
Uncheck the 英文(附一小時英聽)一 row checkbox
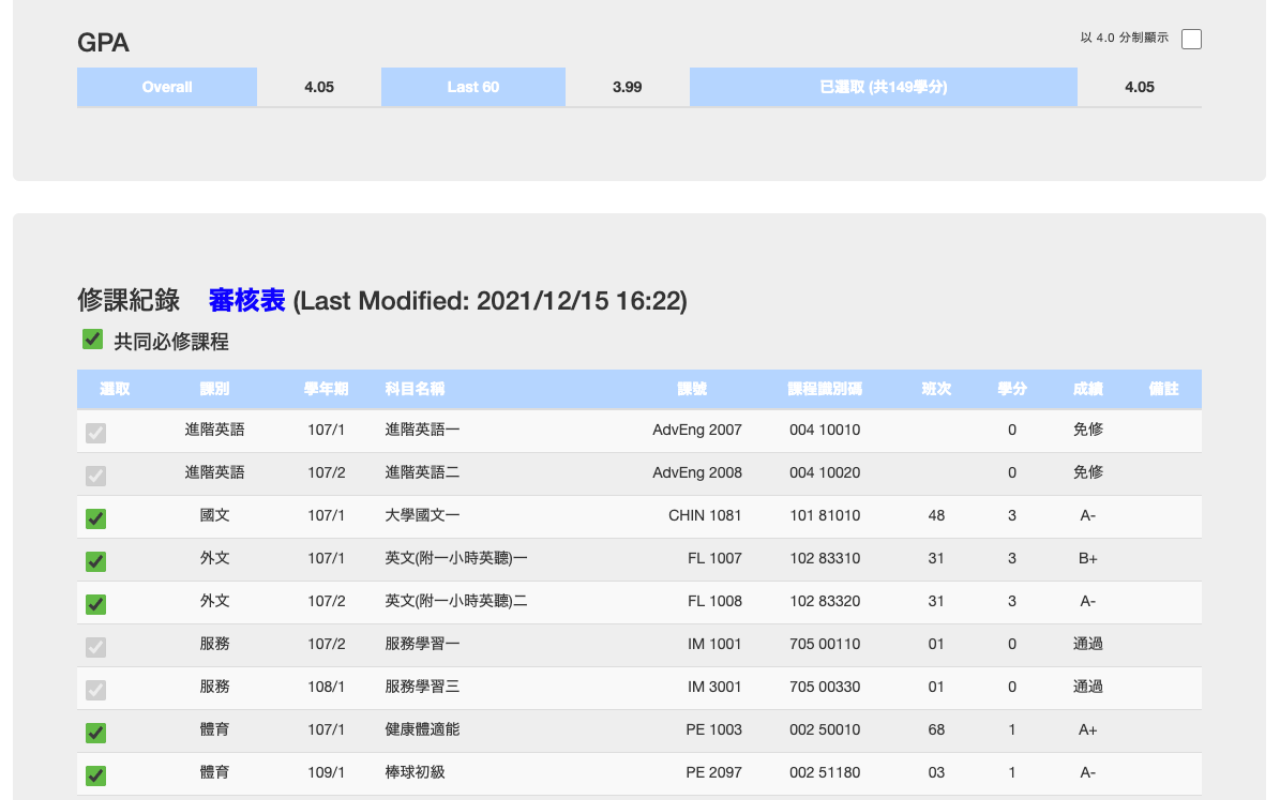[96, 561]
